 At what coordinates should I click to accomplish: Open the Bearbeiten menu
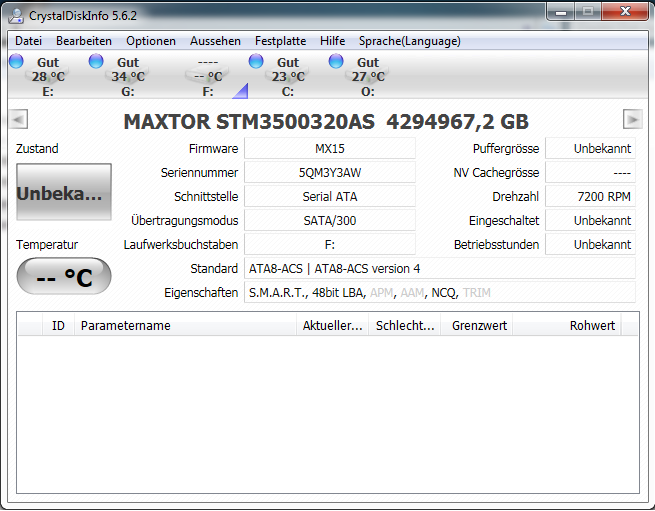coord(84,41)
